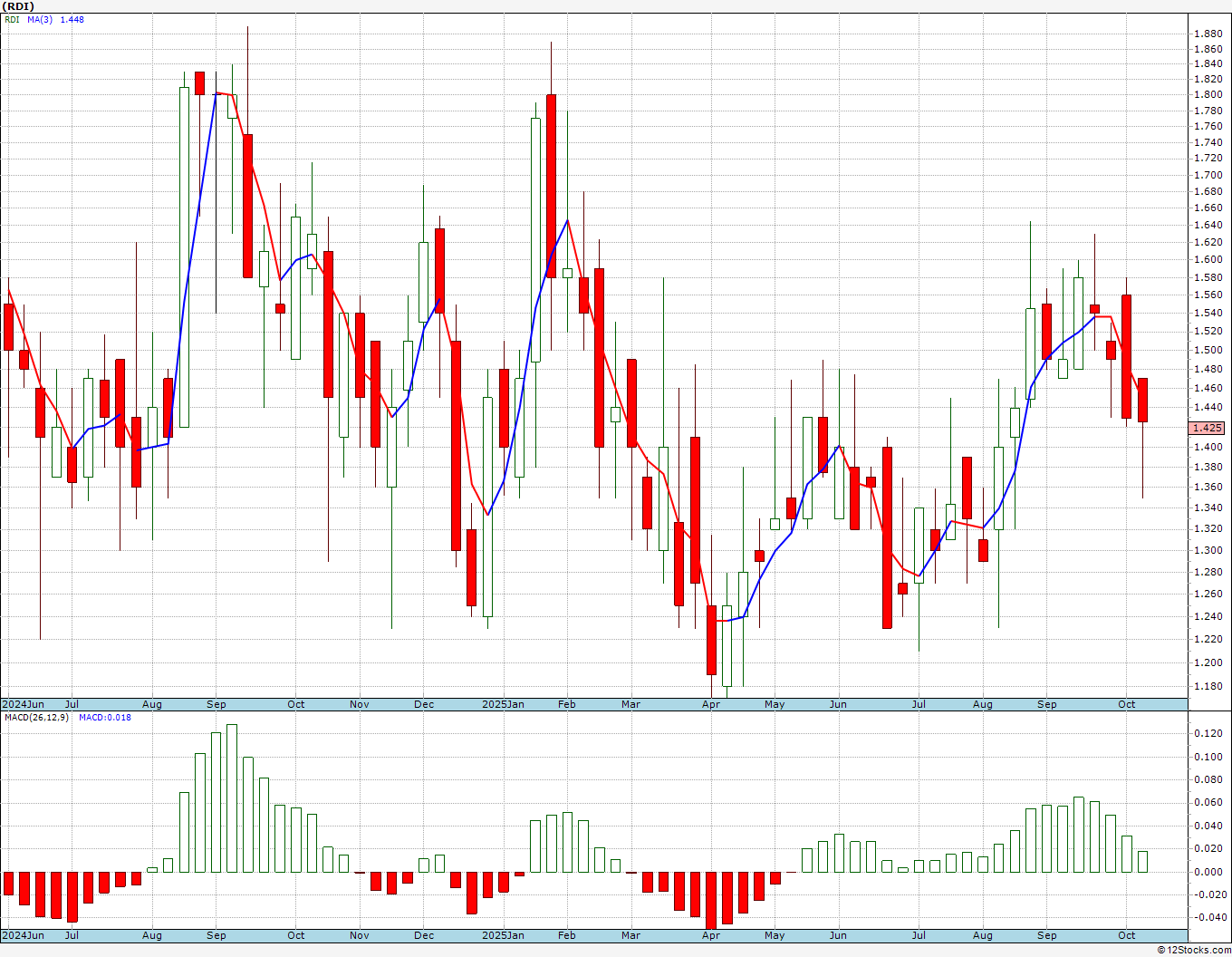
Task: Click Mar on the MACD panel date axis
Action: click(x=631, y=935)
